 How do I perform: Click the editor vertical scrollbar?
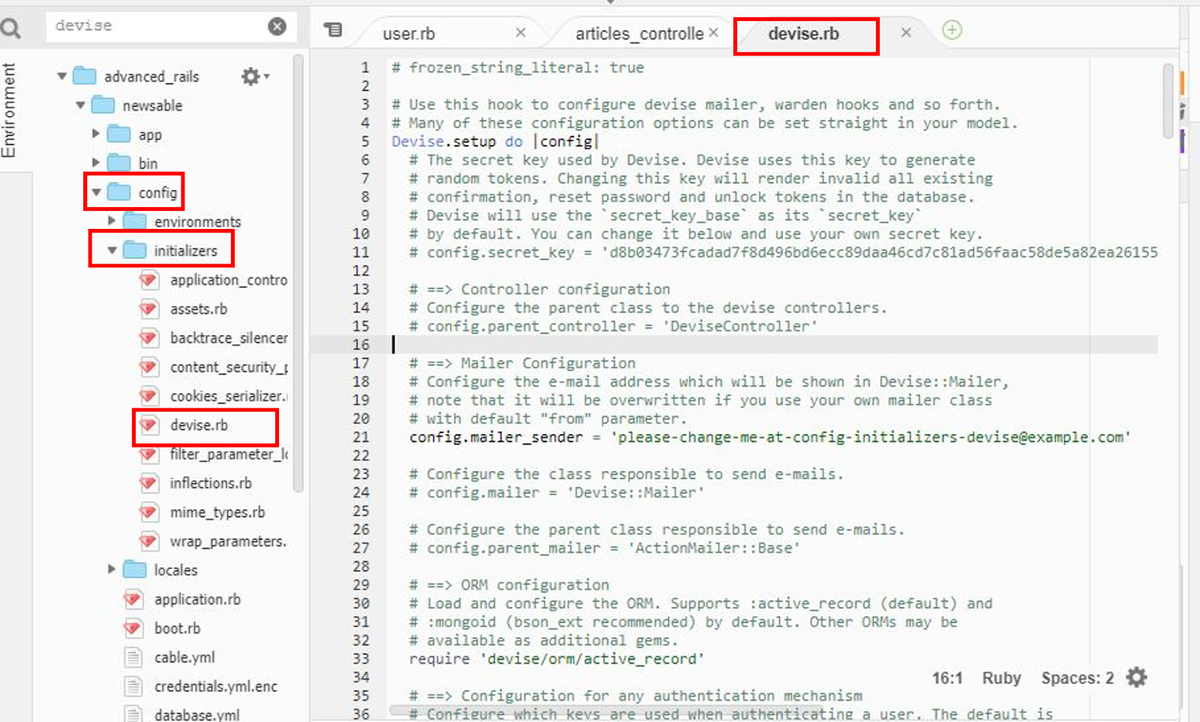pyautogui.click(x=1169, y=100)
